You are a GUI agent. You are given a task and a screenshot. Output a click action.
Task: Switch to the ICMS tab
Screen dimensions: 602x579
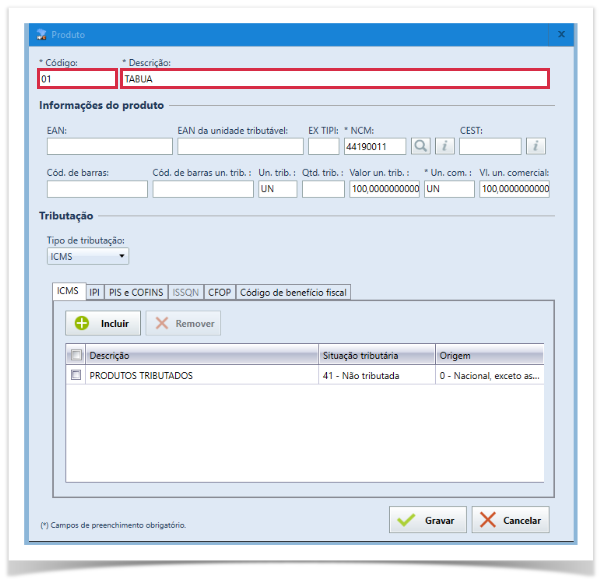coord(68,291)
